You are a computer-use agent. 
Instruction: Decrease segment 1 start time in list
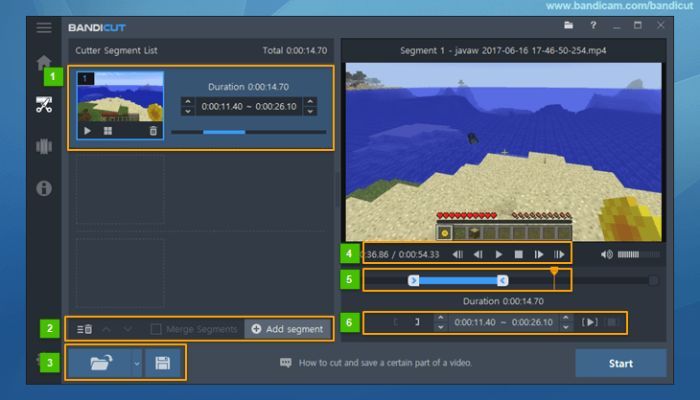188,111
